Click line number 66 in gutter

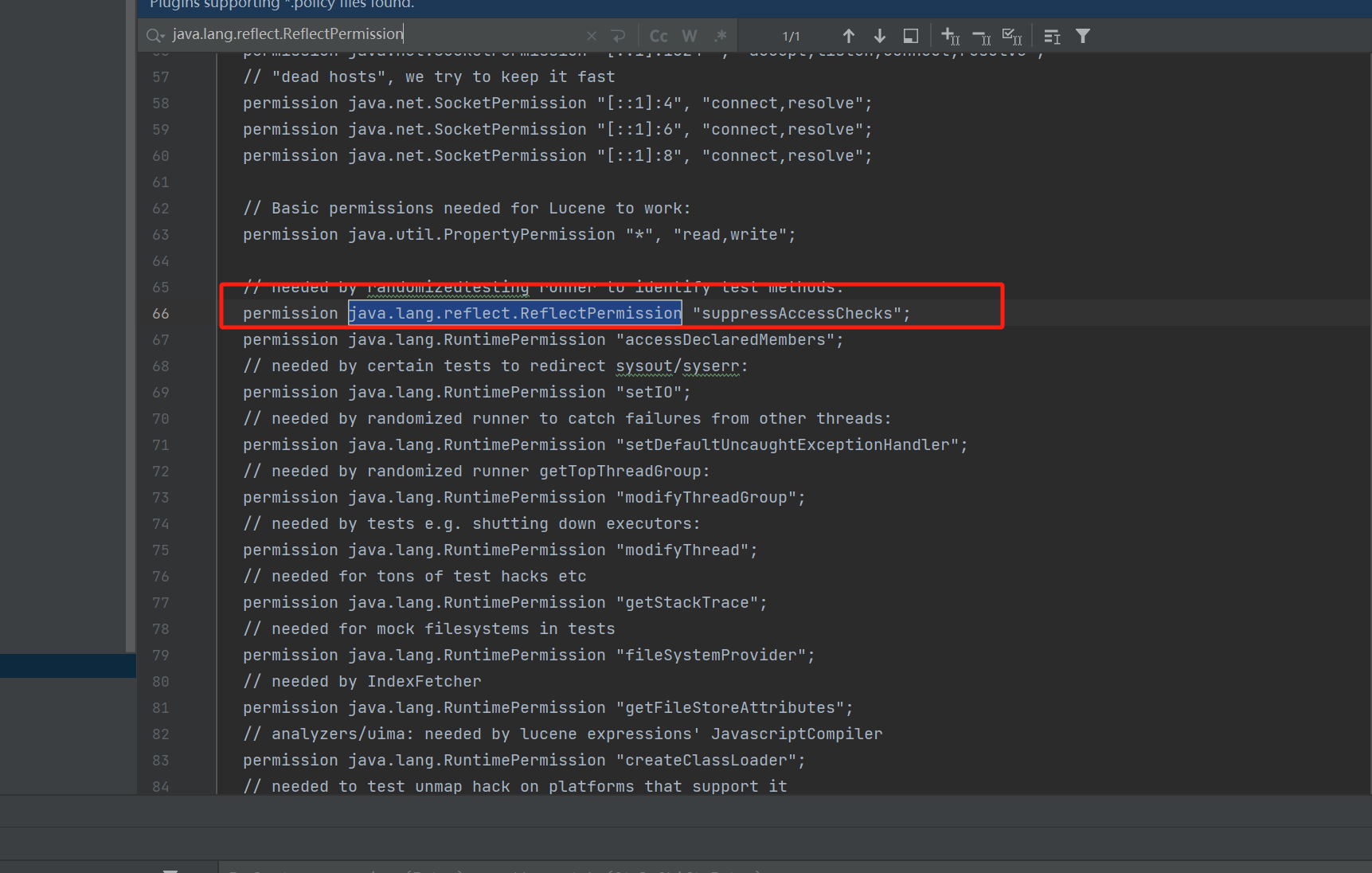tap(161, 314)
